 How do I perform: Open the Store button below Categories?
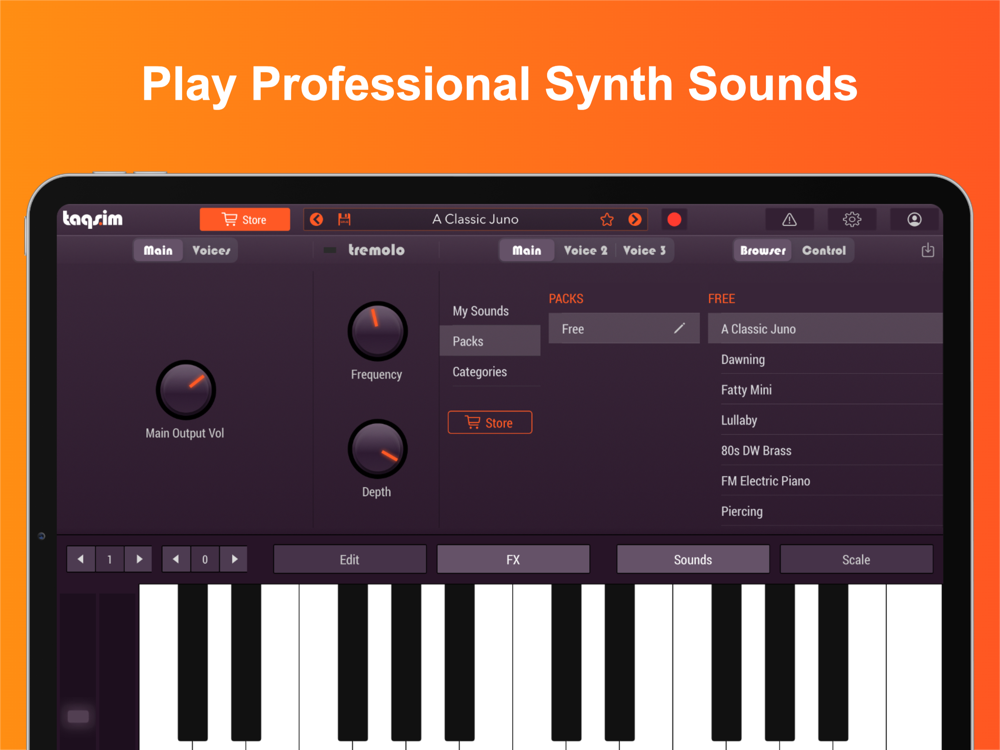[x=490, y=423]
